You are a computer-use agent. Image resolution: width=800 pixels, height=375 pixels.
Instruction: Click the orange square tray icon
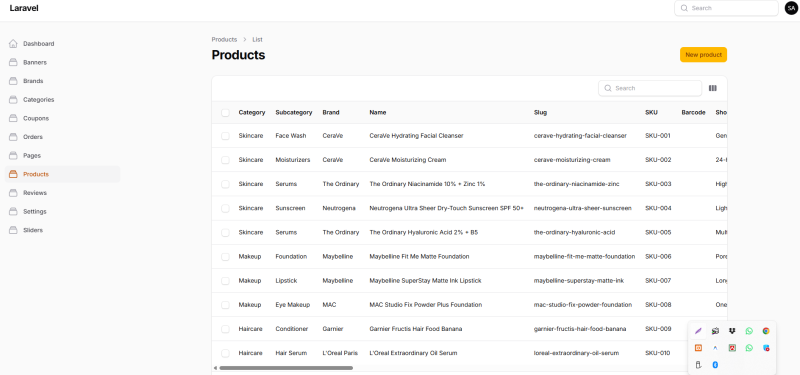click(x=698, y=348)
